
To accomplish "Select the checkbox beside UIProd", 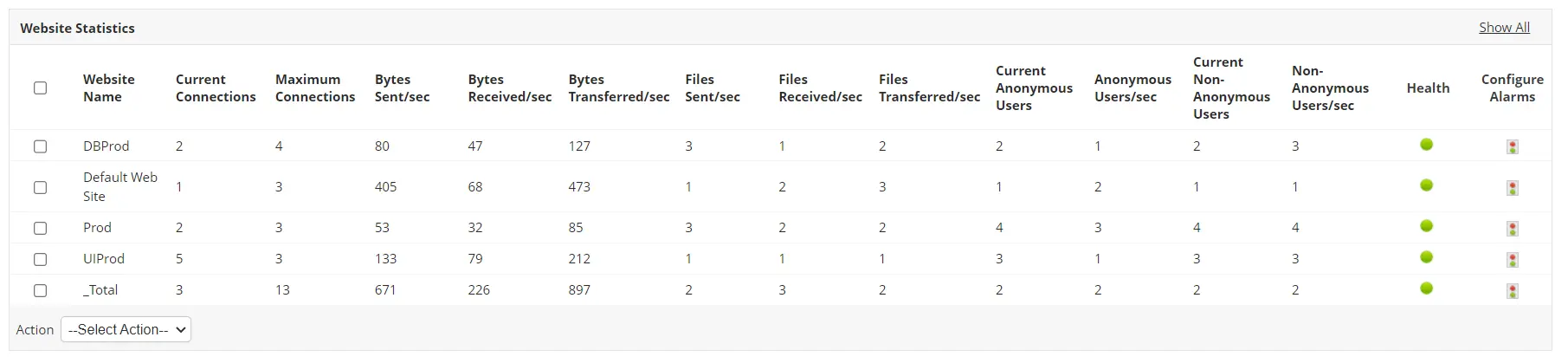I will click(40, 259).
